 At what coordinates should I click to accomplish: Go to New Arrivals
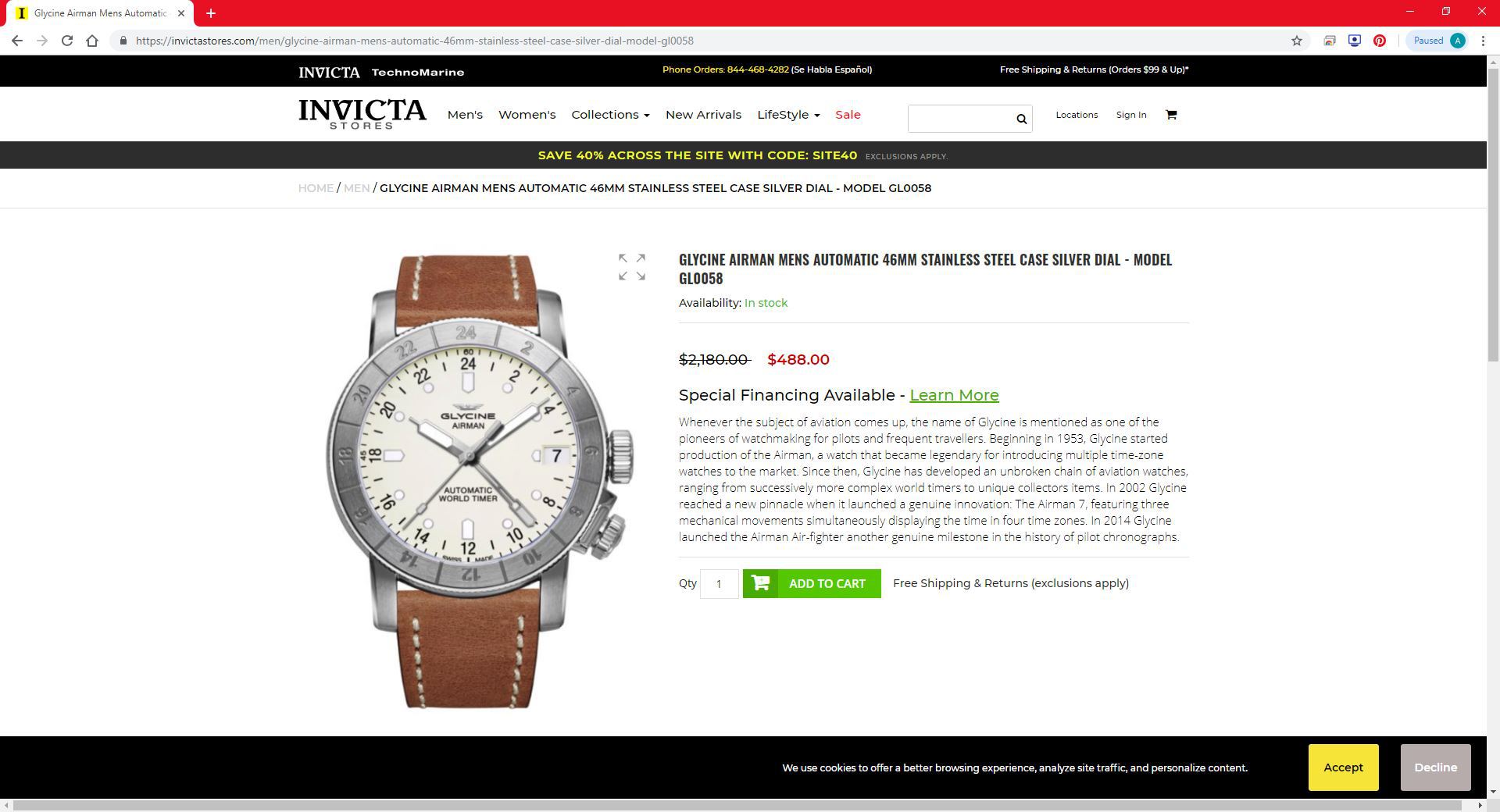pyautogui.click(x=703, y=115)
